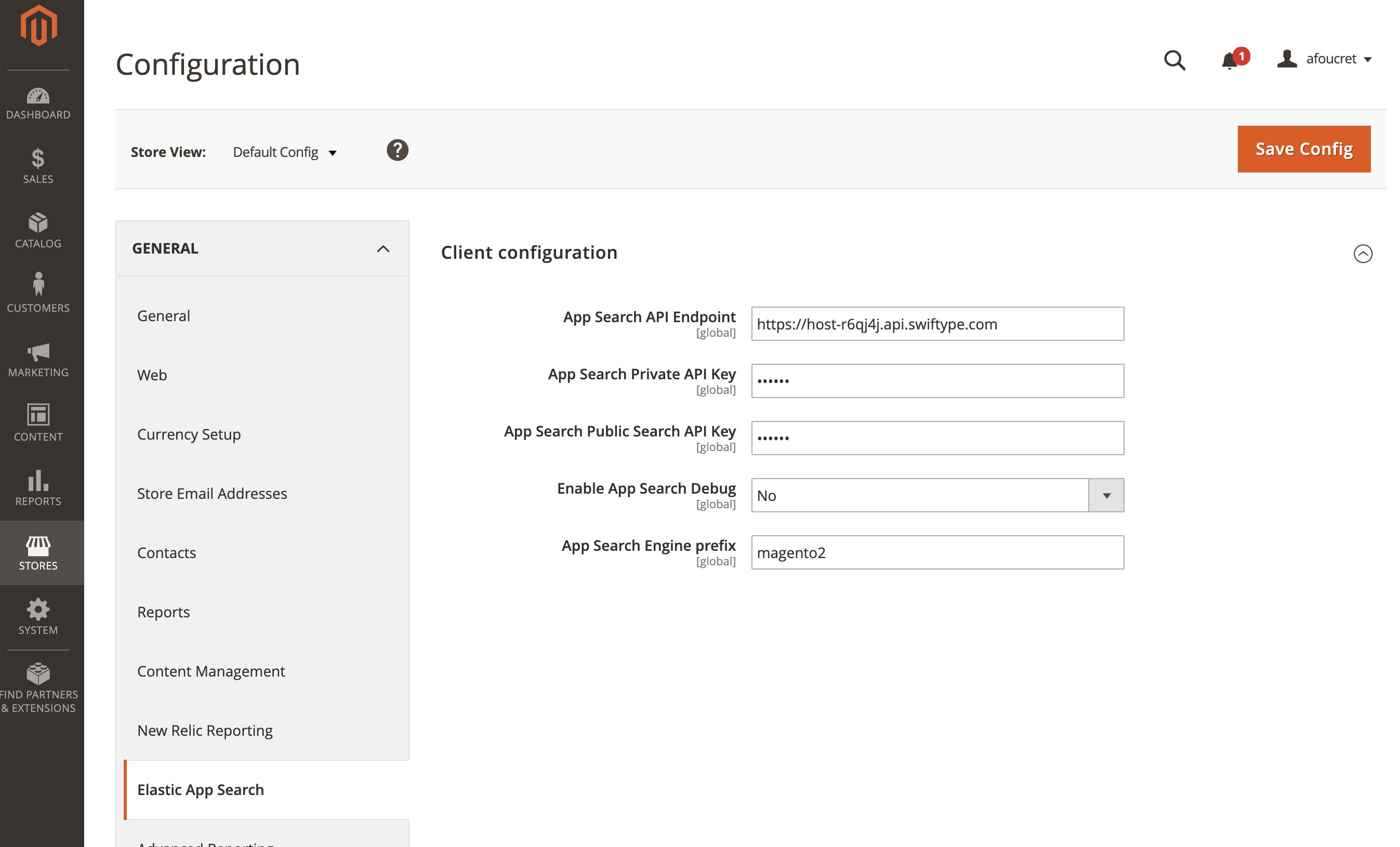Click the notifications bell icon
This screenshot has width=1400, height=847.
[x=1229, y=60]
